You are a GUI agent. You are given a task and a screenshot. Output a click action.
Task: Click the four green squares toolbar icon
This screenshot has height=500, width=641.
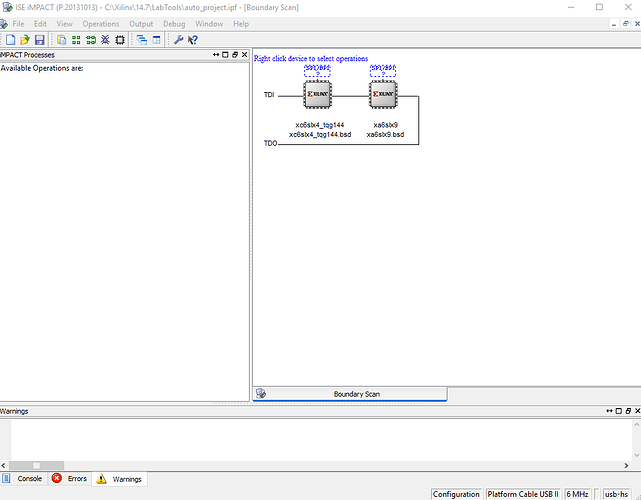pyautogui.click(x=76, y=40)
